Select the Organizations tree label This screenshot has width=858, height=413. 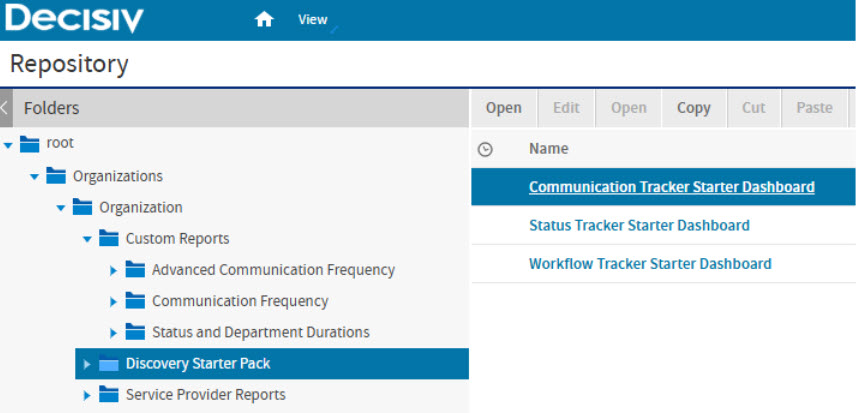pos(118,176)
